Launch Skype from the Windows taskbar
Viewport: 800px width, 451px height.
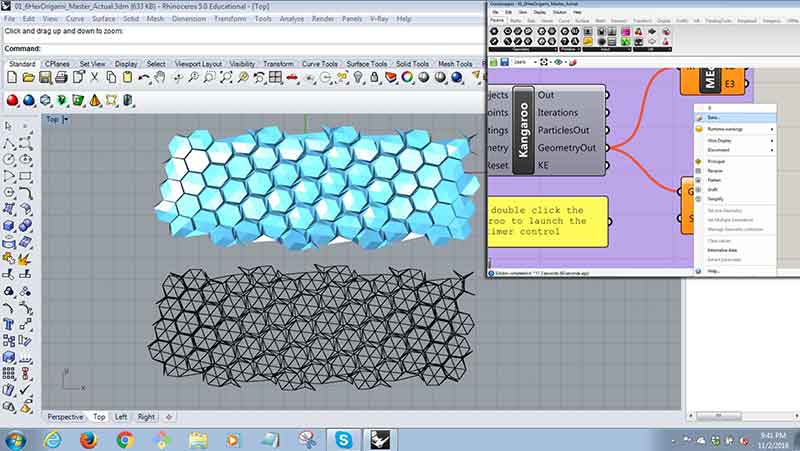343,438
